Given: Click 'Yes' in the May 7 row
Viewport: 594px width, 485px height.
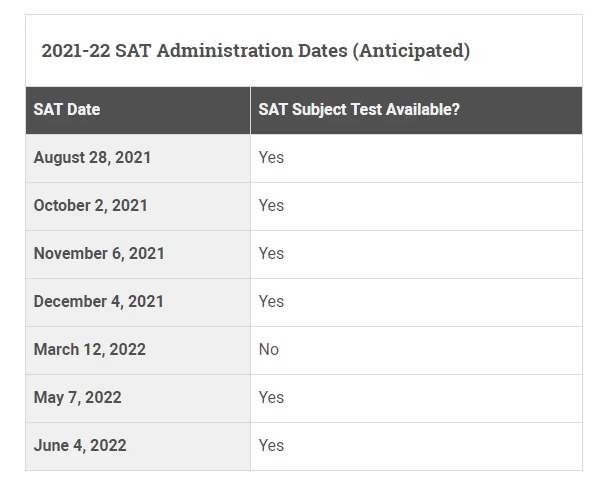Looking at the screenshot, I should pyautogui.click(x=271, y=397).
